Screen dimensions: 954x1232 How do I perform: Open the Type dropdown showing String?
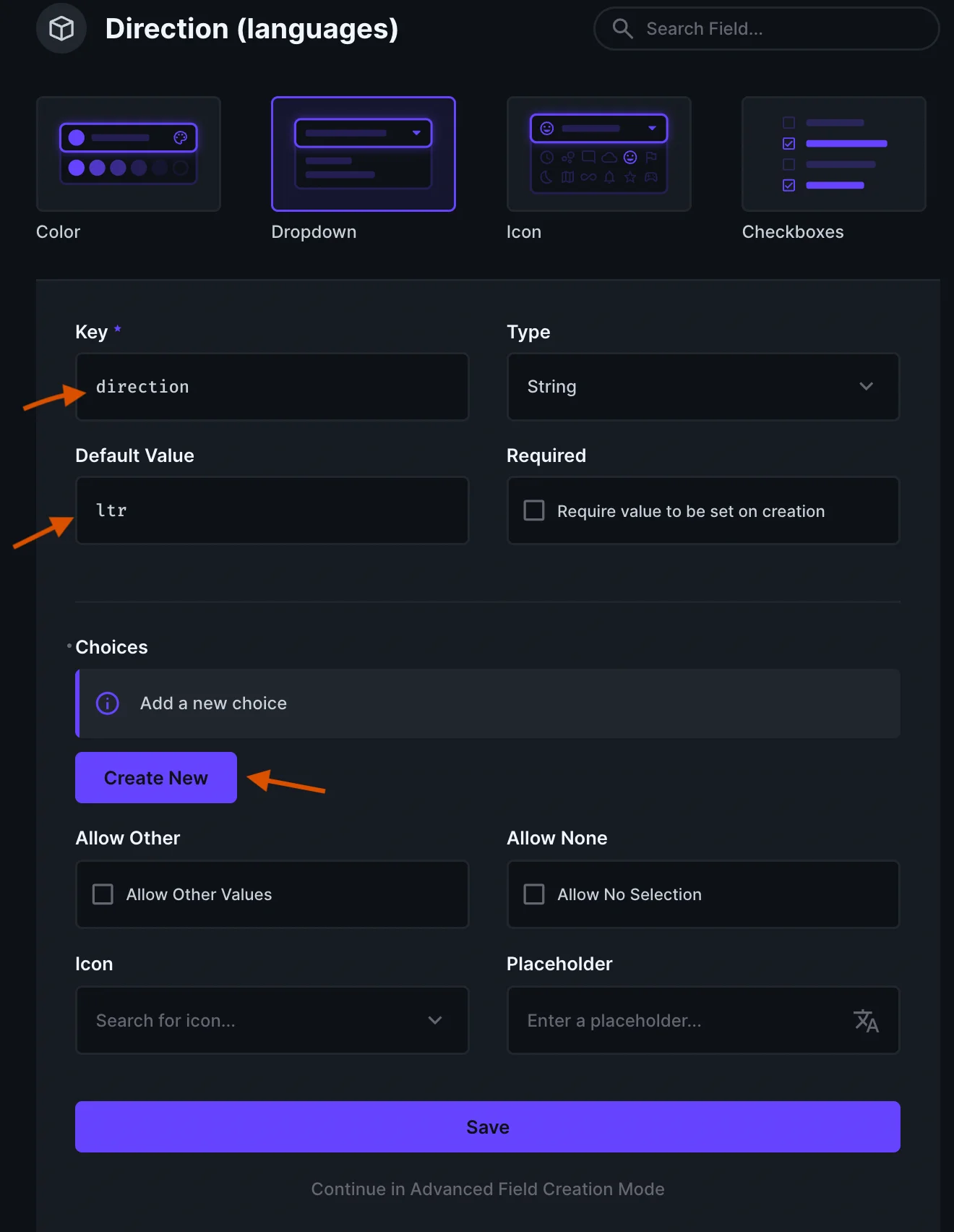pos(702,387)
